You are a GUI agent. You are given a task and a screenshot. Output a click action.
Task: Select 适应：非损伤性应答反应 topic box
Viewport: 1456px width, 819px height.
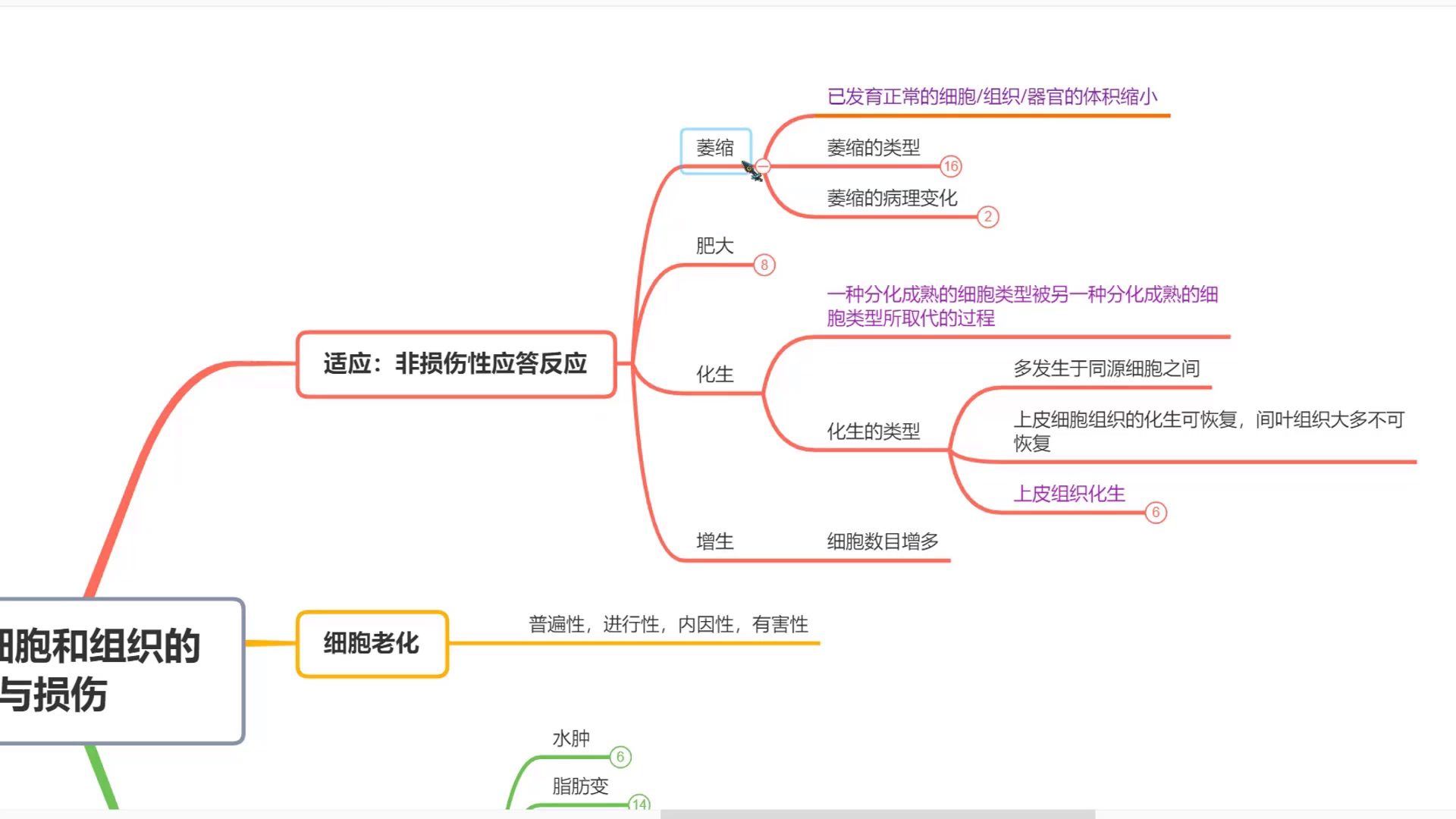(456, 364)
